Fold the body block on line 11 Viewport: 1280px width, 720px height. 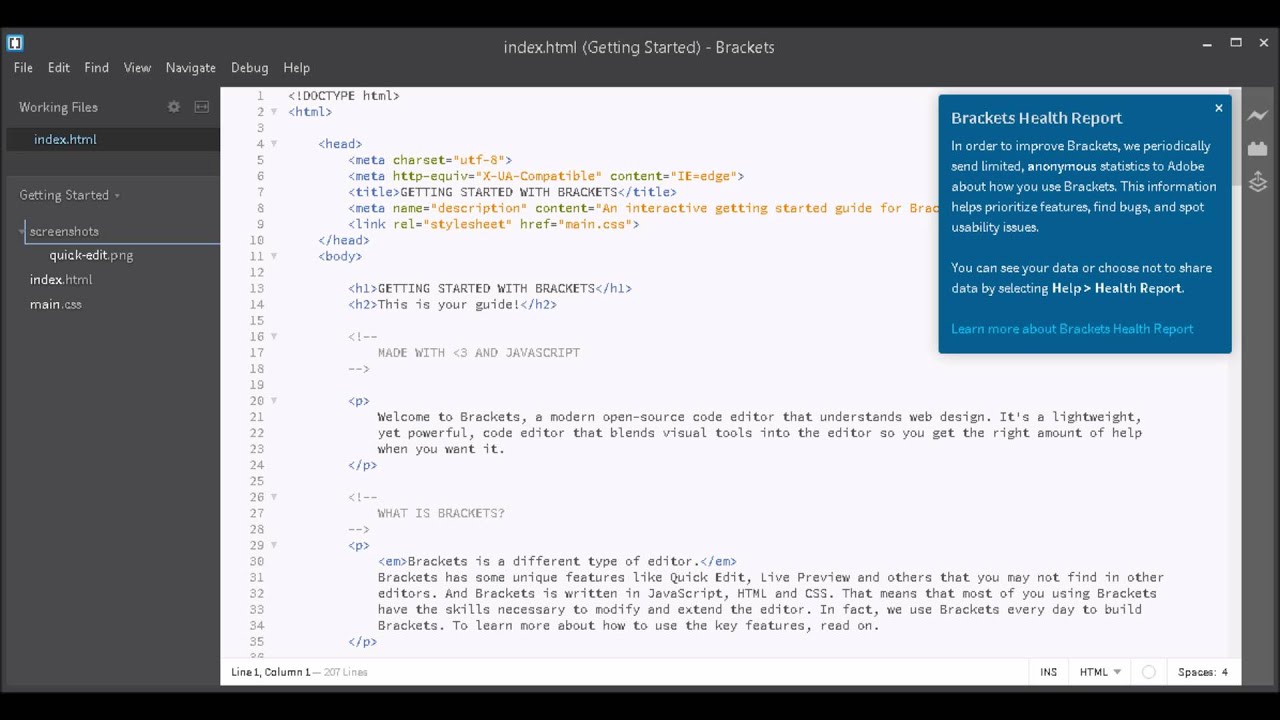tap(273, 256)
